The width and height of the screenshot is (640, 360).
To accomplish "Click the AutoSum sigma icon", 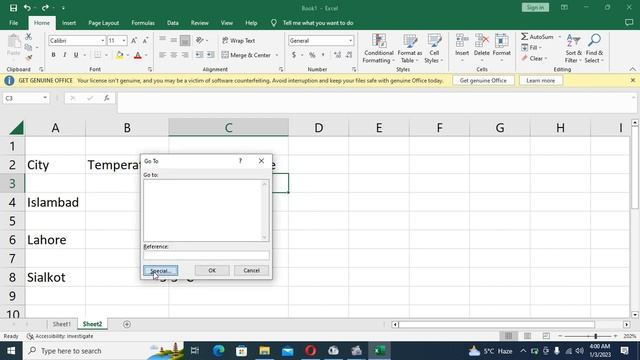I will click(x=524, y=37).
